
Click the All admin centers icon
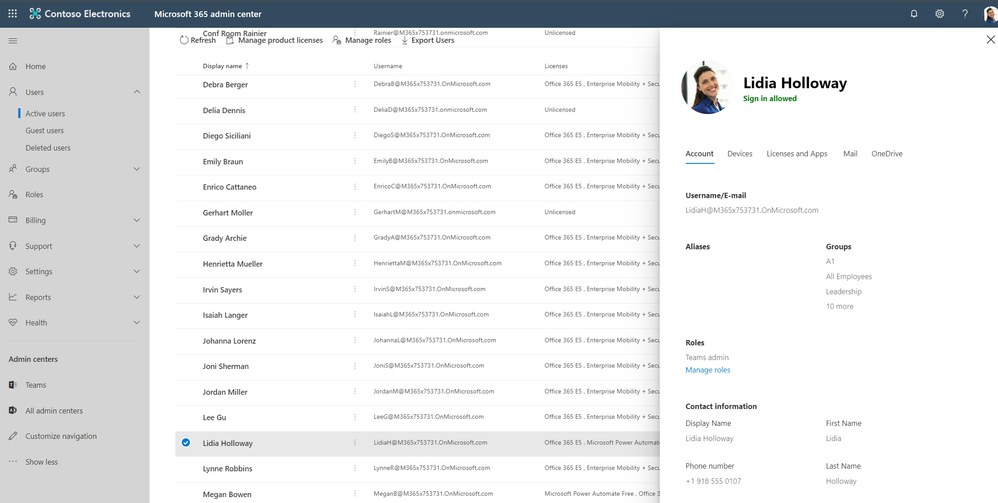[x=13, y=411]
